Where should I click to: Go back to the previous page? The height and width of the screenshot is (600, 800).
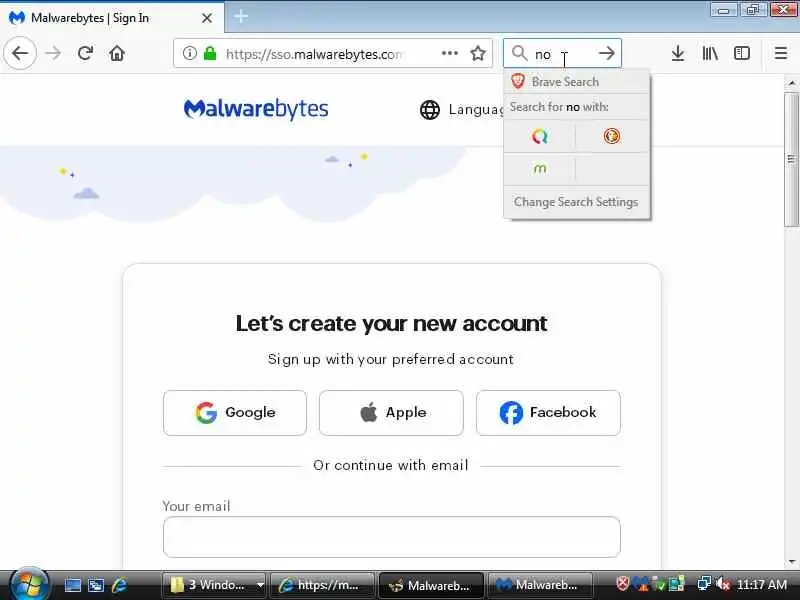click(20, 53)
